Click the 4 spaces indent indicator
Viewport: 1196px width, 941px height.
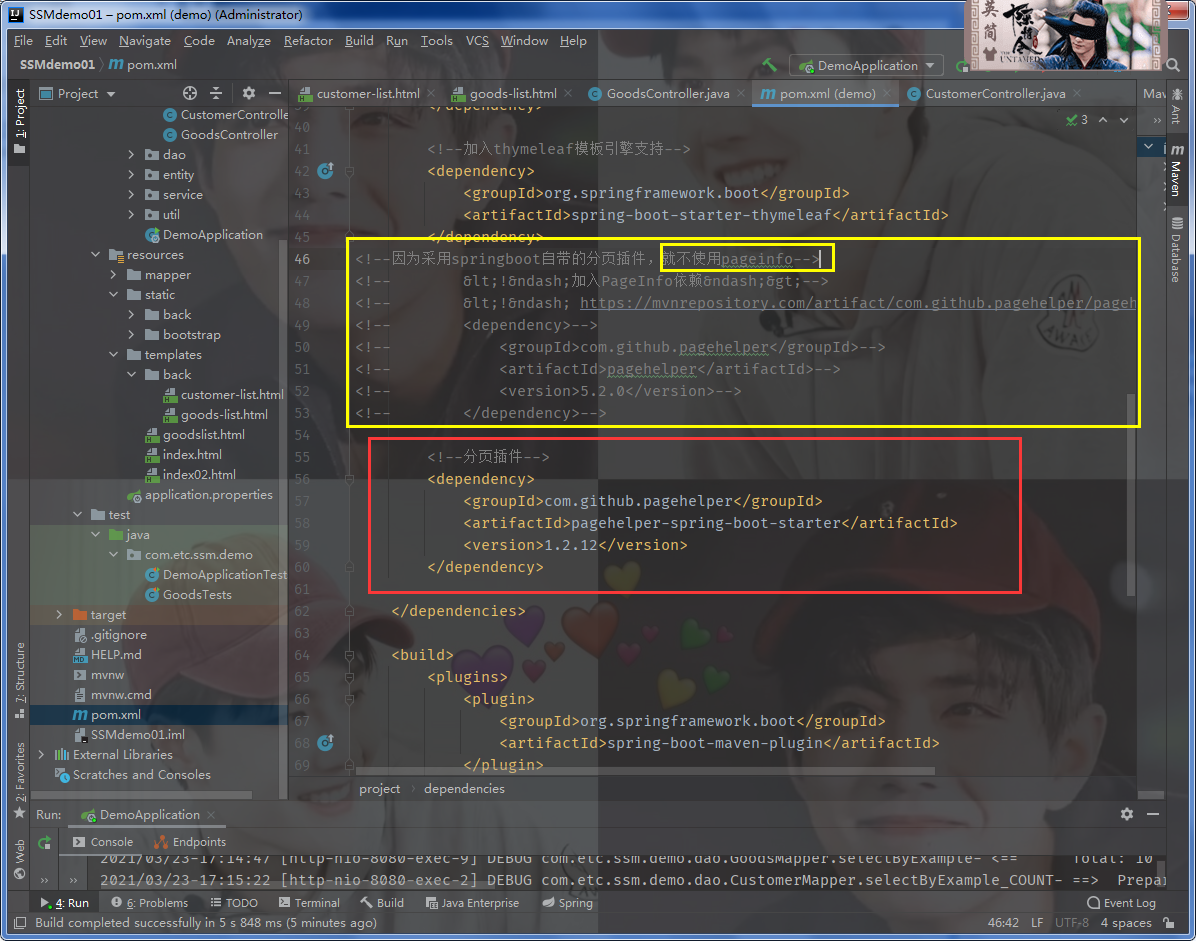pyautogui.click(x=1125, y=923)
